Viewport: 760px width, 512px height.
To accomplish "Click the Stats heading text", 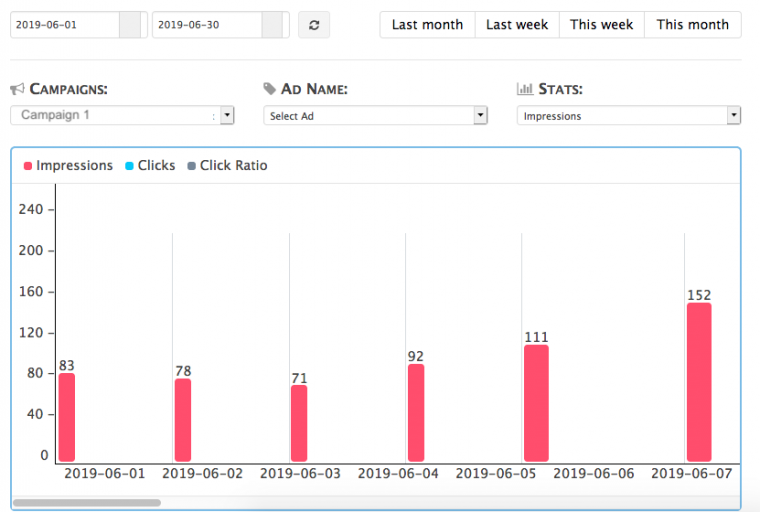I will (x=560, y=89).
